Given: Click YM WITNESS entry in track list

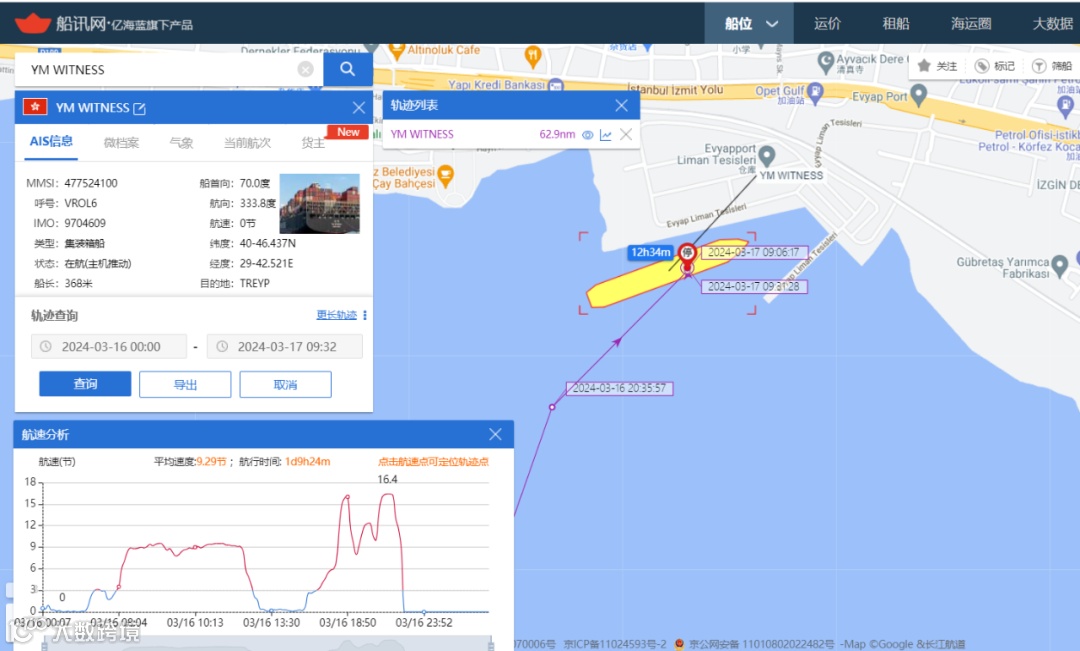Looking at the screenshot, I should pos(422,134).
